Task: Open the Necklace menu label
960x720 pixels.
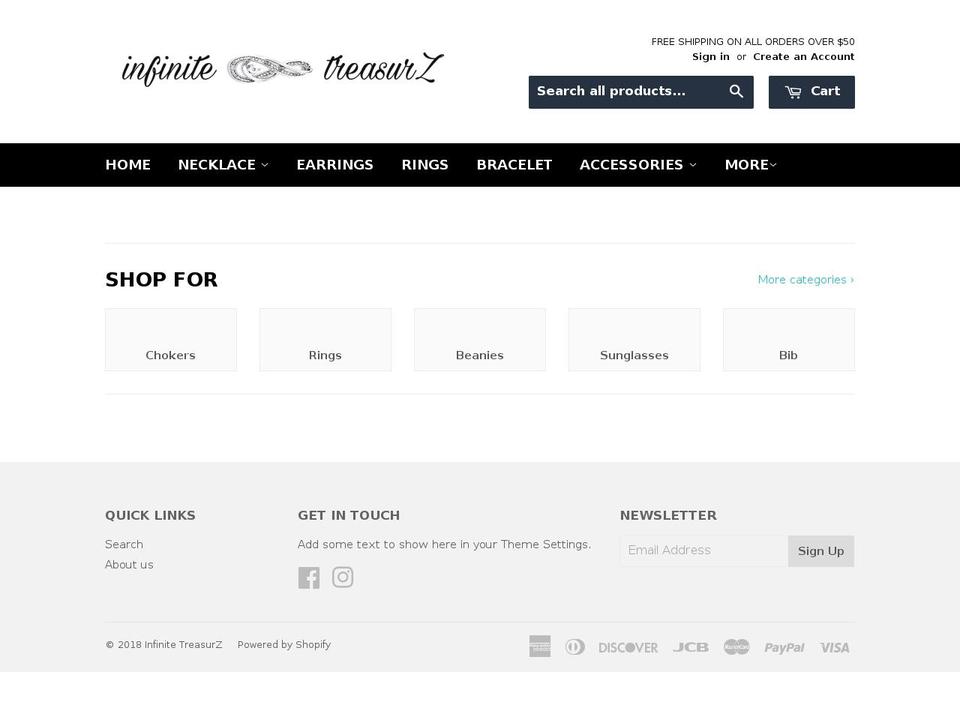Action: click(x=217, y=165)
